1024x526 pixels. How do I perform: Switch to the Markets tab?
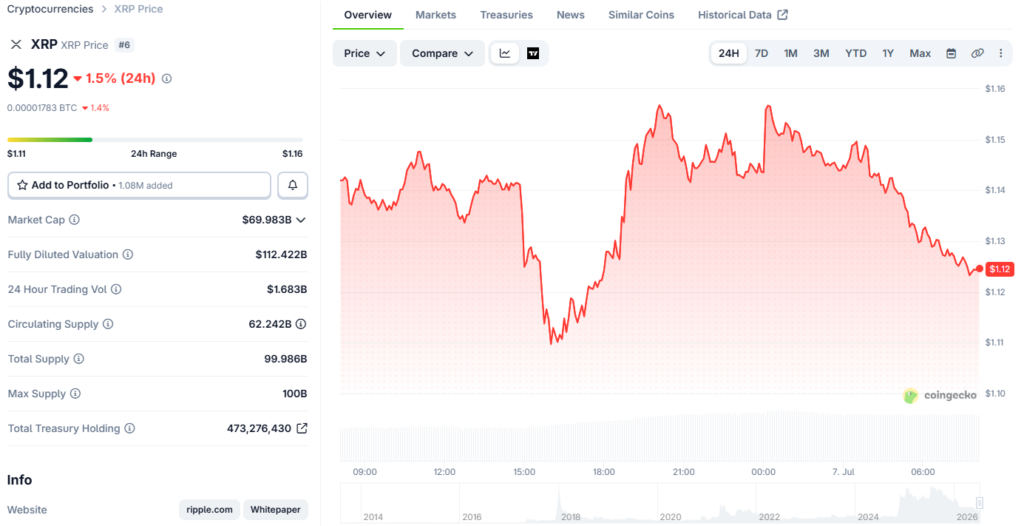point(436,15)
